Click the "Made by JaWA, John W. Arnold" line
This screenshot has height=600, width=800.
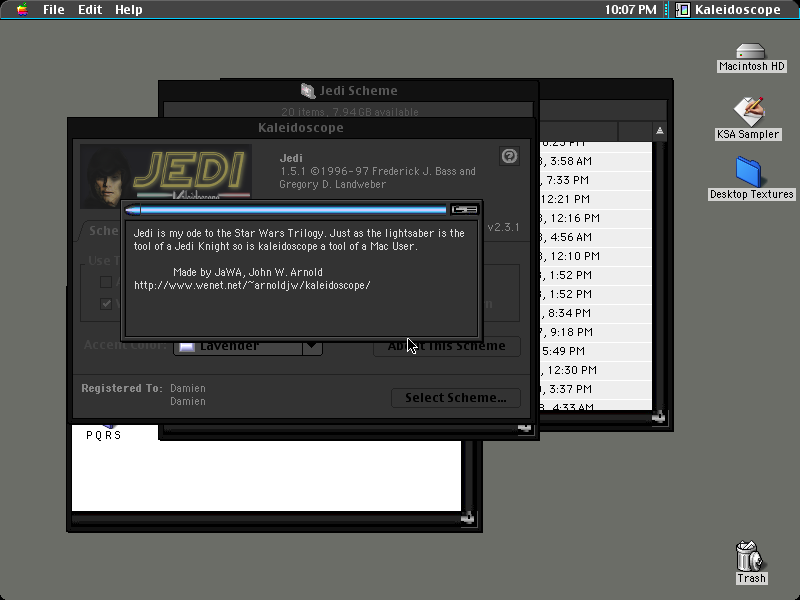[248, 272]
